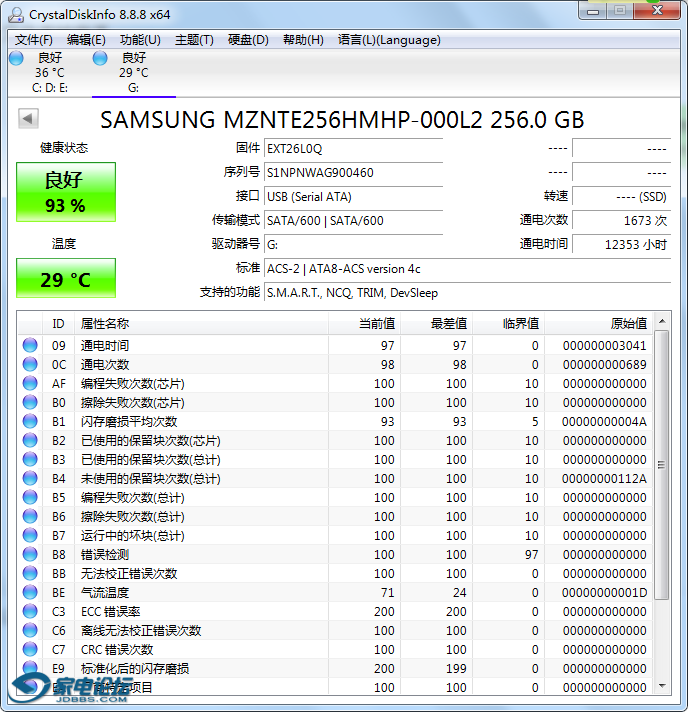The image size is (688, 712).
Task: Click the 临界值 column header
Action: (x=509, y=324)
